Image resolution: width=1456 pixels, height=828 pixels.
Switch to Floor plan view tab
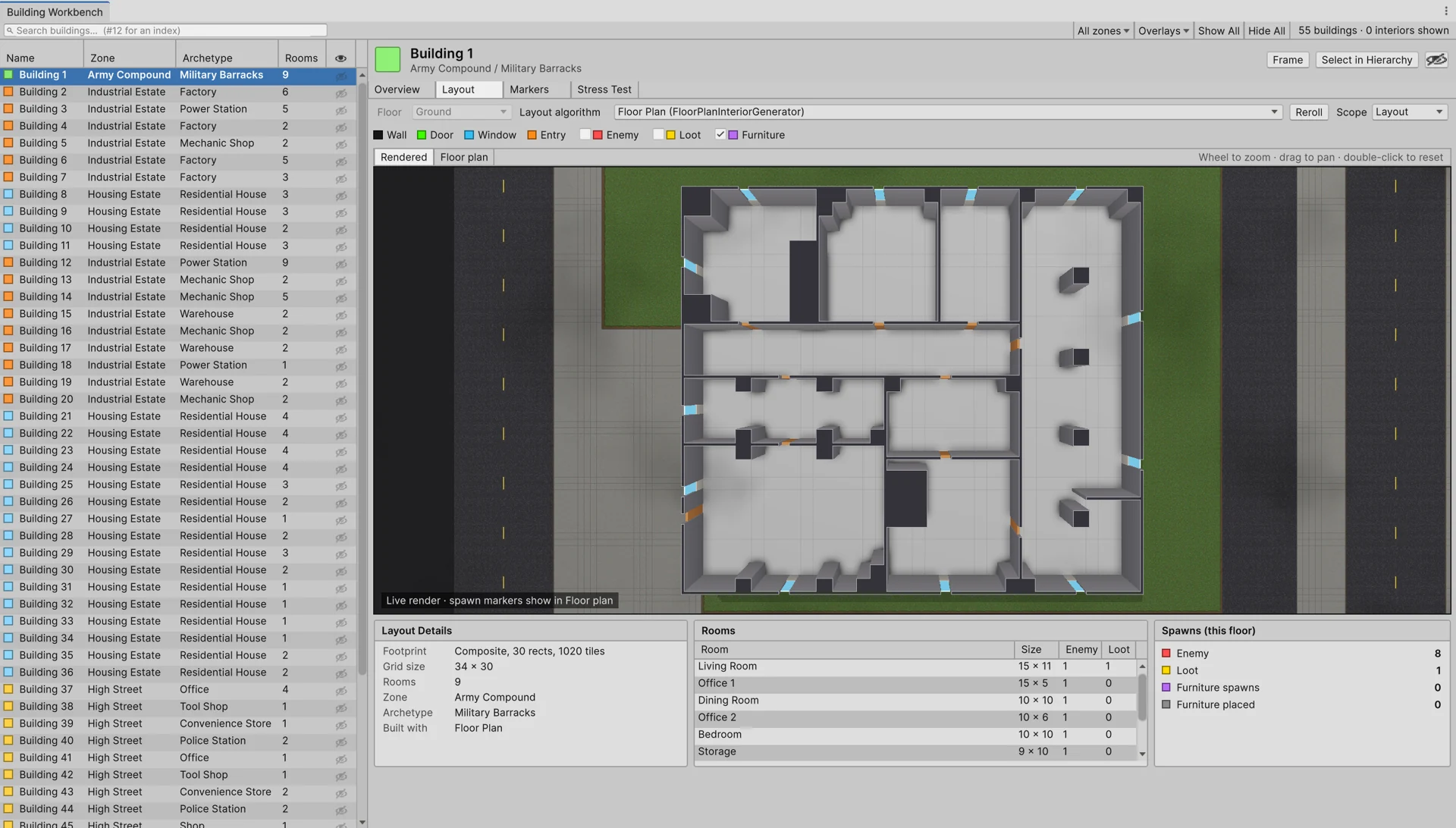463,157
